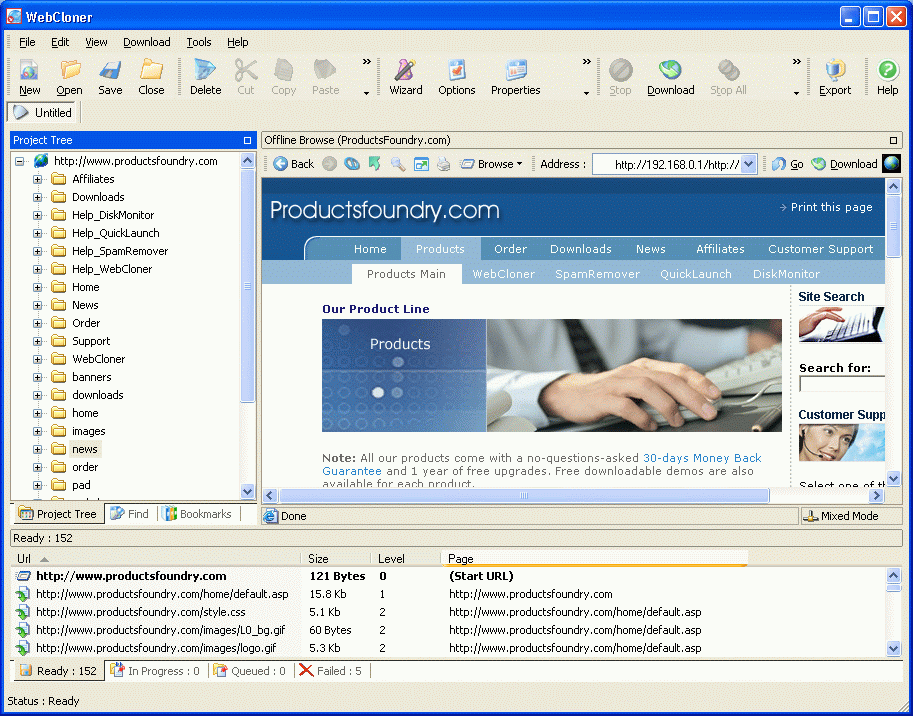Open the Edit menu
The height and width of the screenshot is (716, 913).
(x=60, y=42)
